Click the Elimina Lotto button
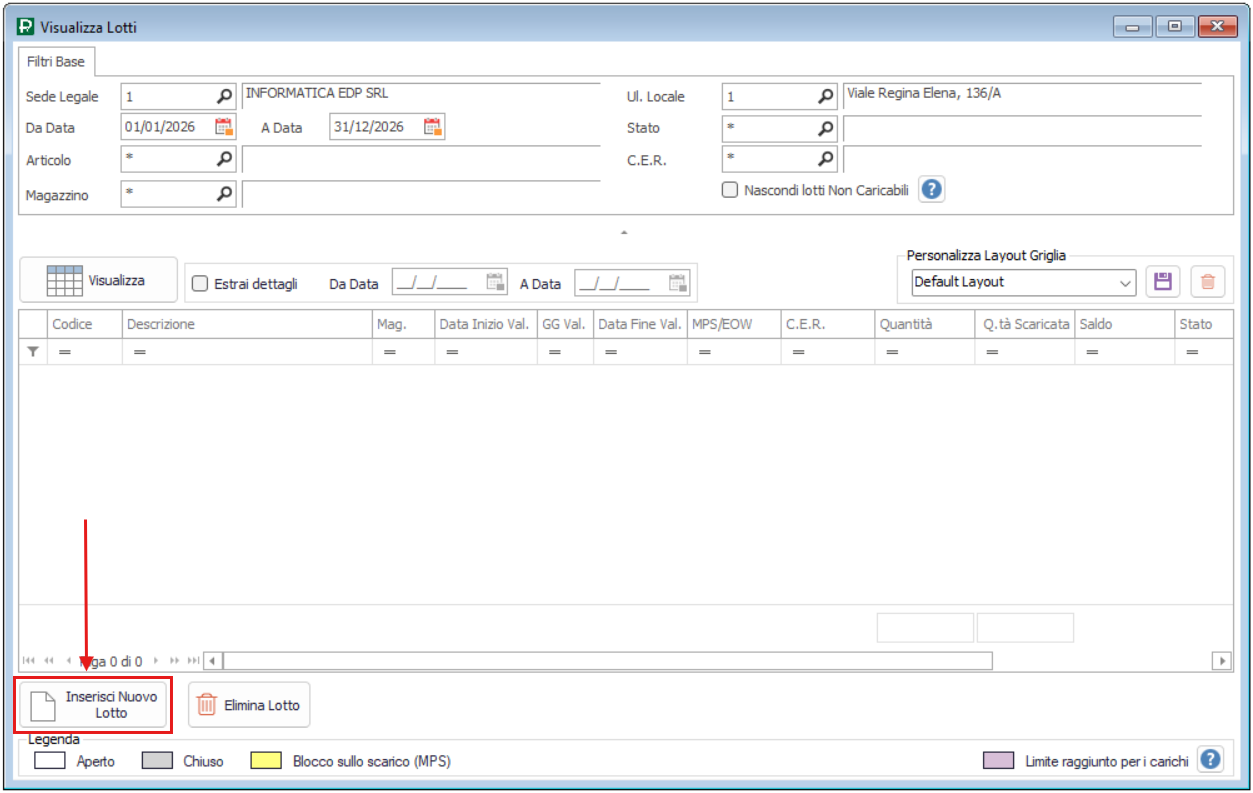 (x=249, y=705)
